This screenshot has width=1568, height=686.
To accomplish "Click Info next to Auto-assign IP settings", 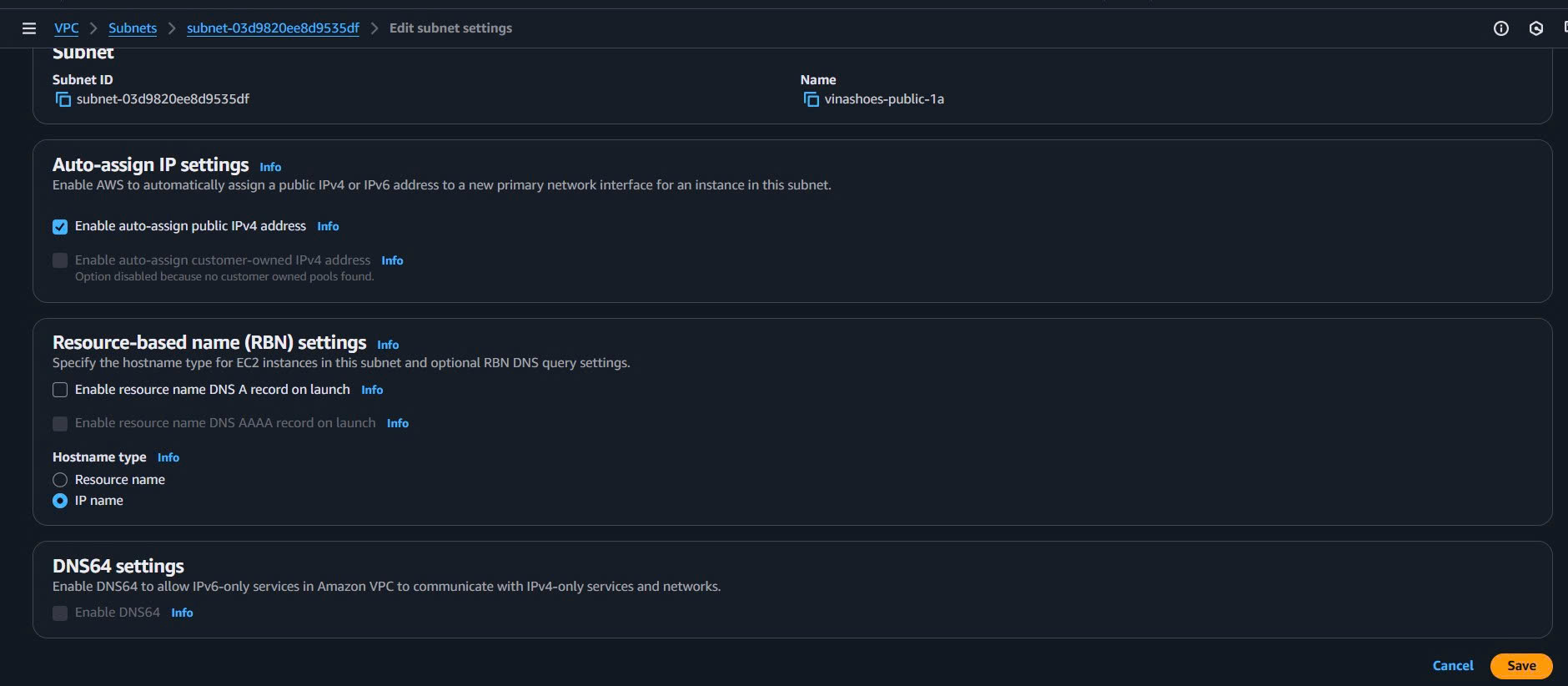I will pos(269,167).
